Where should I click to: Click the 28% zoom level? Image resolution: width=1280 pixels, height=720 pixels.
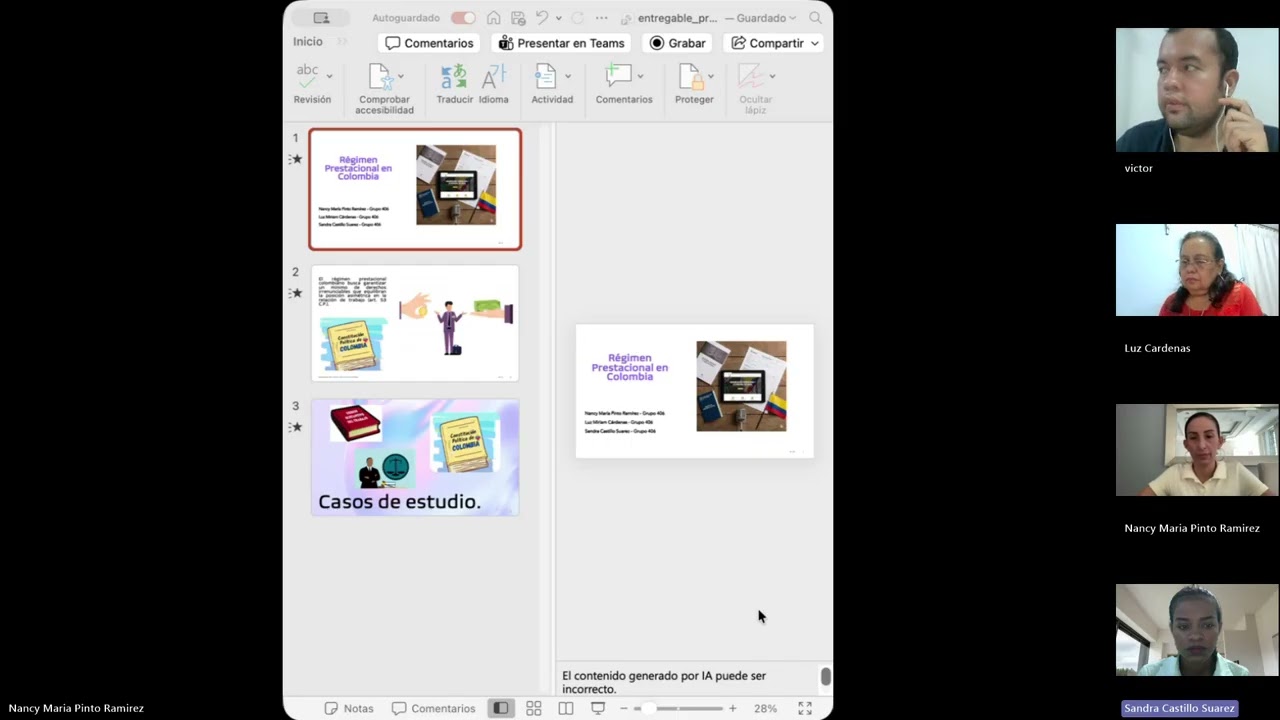765,708
